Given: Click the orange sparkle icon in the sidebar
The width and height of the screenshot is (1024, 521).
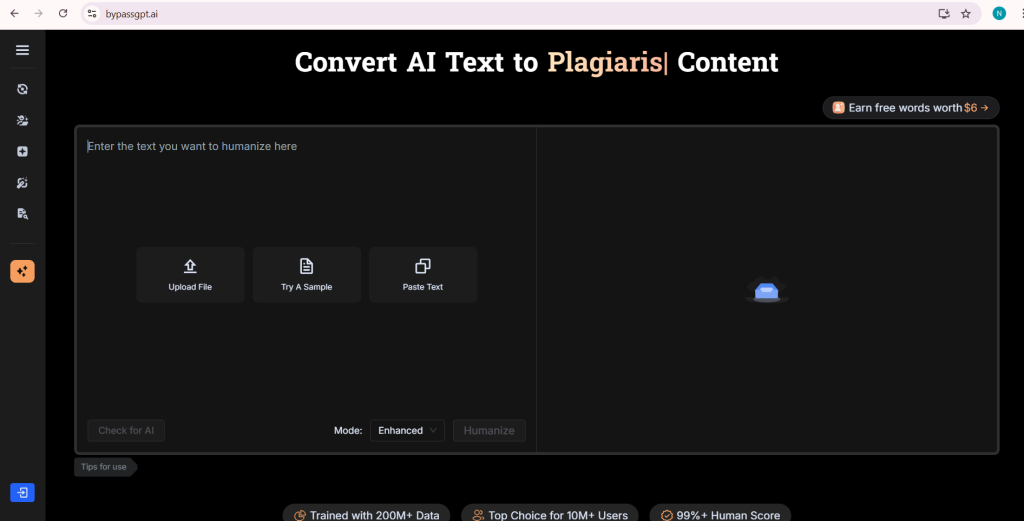Looking at the screenshot, I should (22, 271).
